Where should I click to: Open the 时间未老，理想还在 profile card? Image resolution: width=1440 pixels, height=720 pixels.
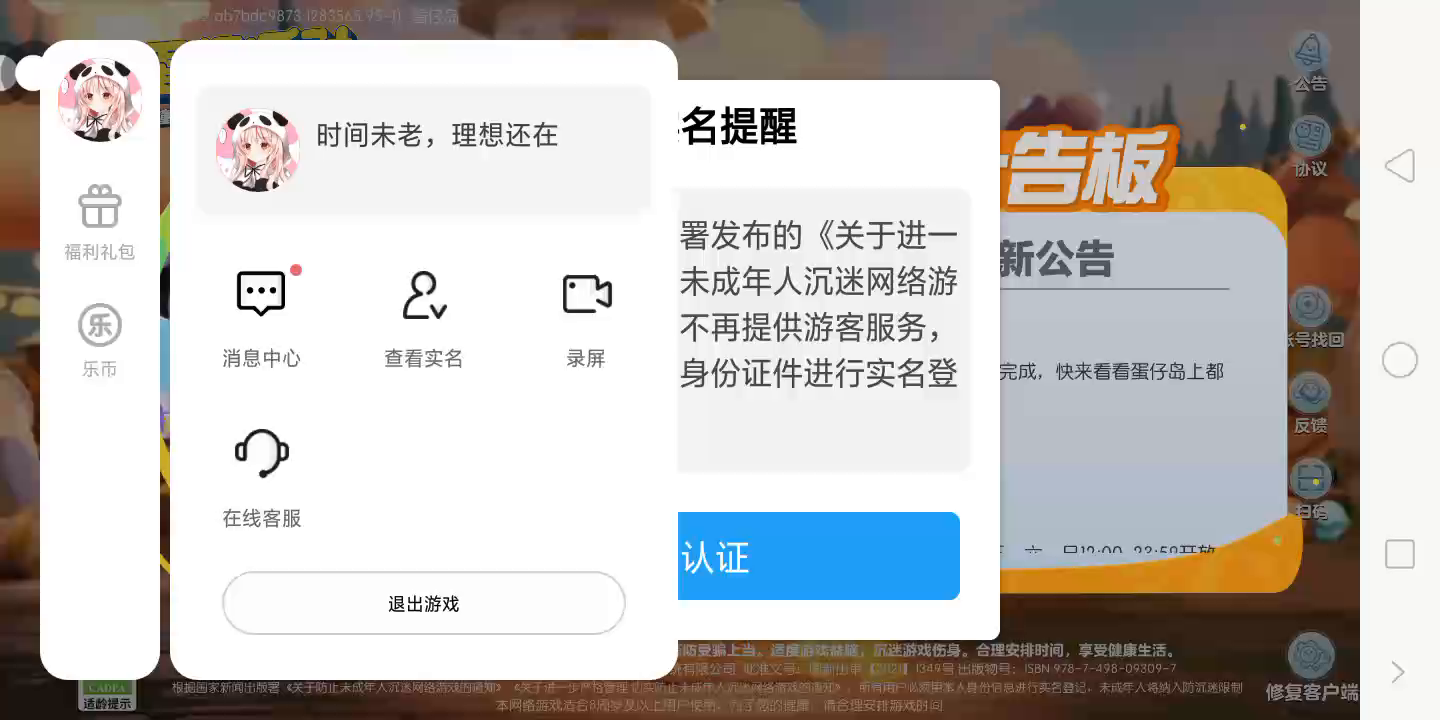click(x=424, y=150)
